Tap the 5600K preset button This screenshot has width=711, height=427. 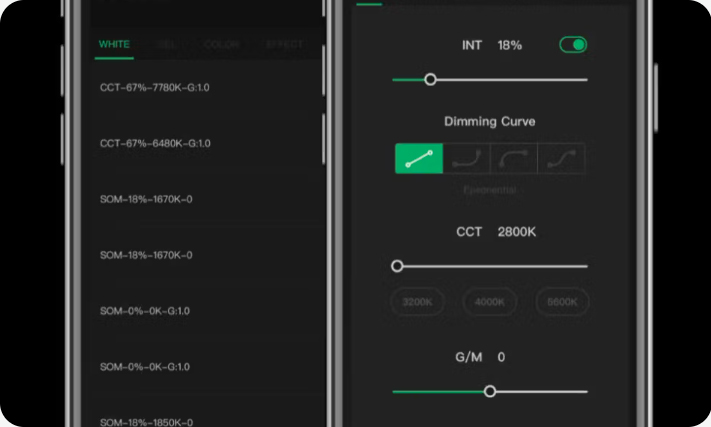click(562, 301)
